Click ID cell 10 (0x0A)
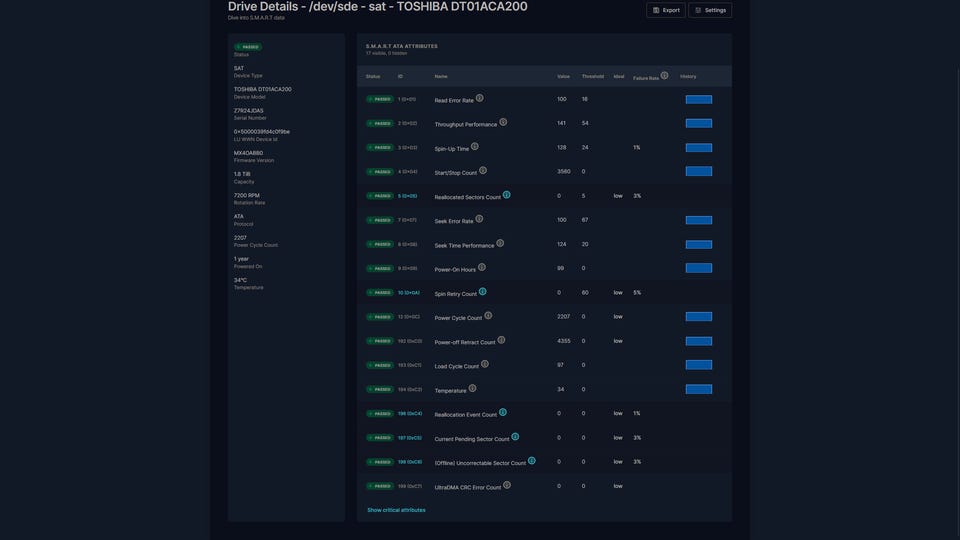This screenshot has height=540, width=960. (x=408, y=293)
